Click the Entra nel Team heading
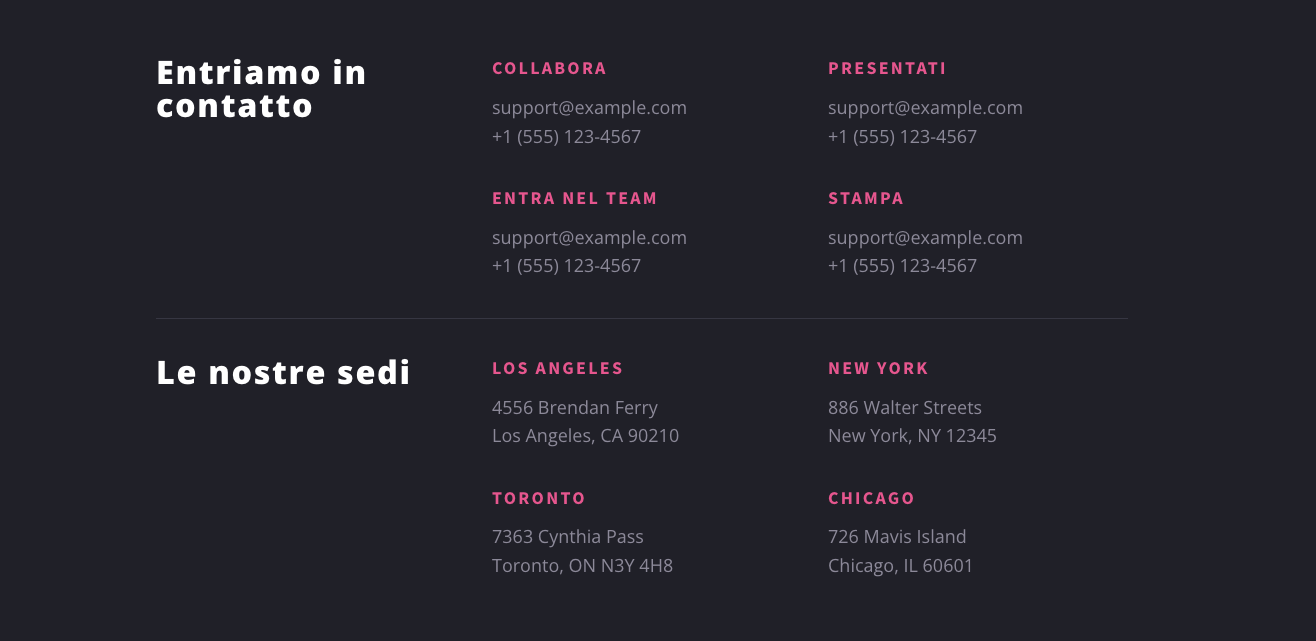 pos(574,199)
